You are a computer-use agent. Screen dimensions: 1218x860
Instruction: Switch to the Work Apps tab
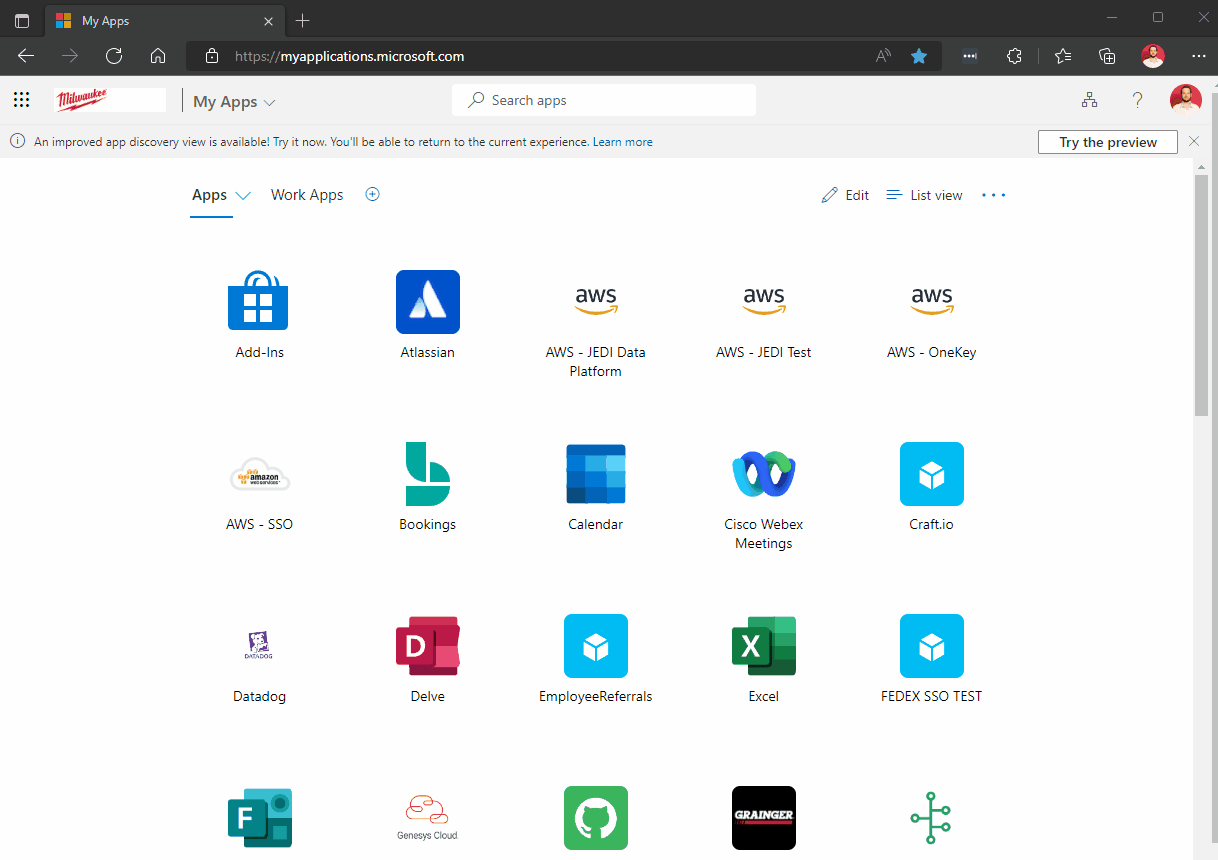pos(307,195)
